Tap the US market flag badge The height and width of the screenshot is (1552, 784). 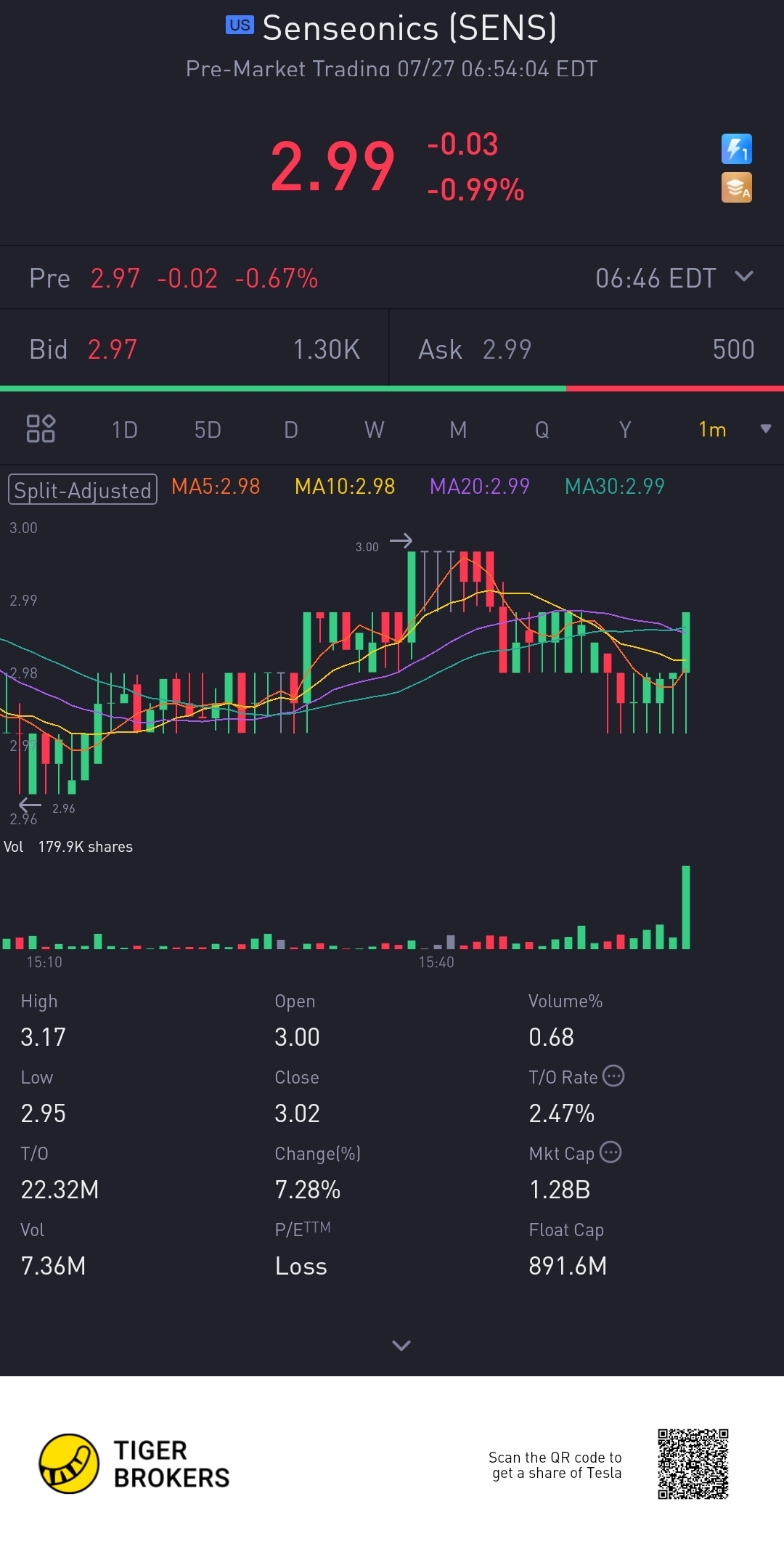tap(240, 25)
